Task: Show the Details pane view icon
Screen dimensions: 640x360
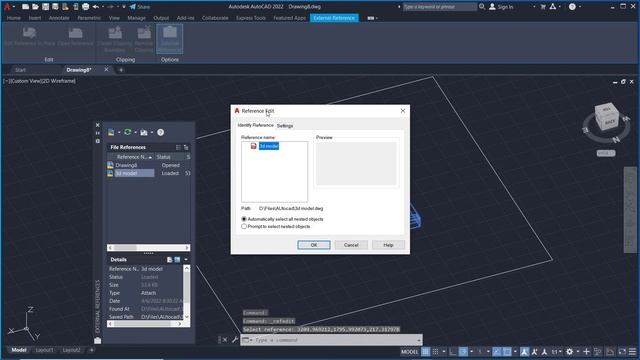Action: click(x=169, y=260)
